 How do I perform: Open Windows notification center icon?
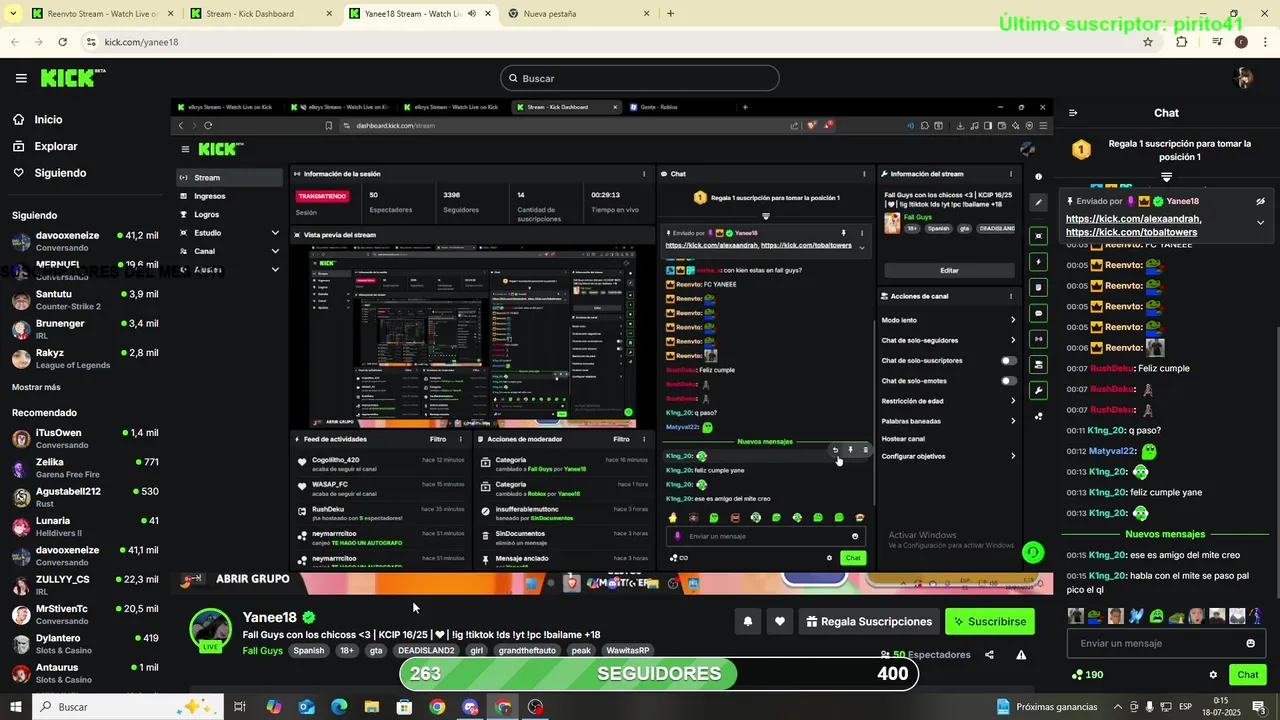point(1258,707)
